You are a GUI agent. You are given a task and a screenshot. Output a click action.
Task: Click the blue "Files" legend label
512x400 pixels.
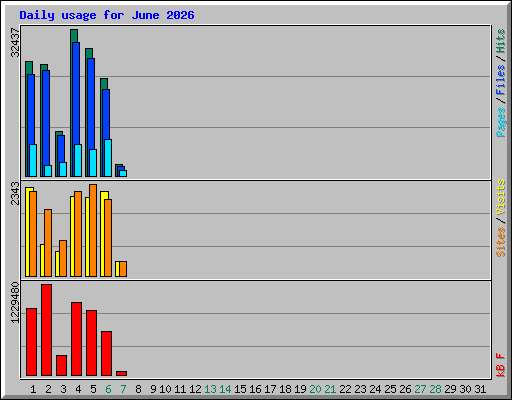(x=501, y=80)
